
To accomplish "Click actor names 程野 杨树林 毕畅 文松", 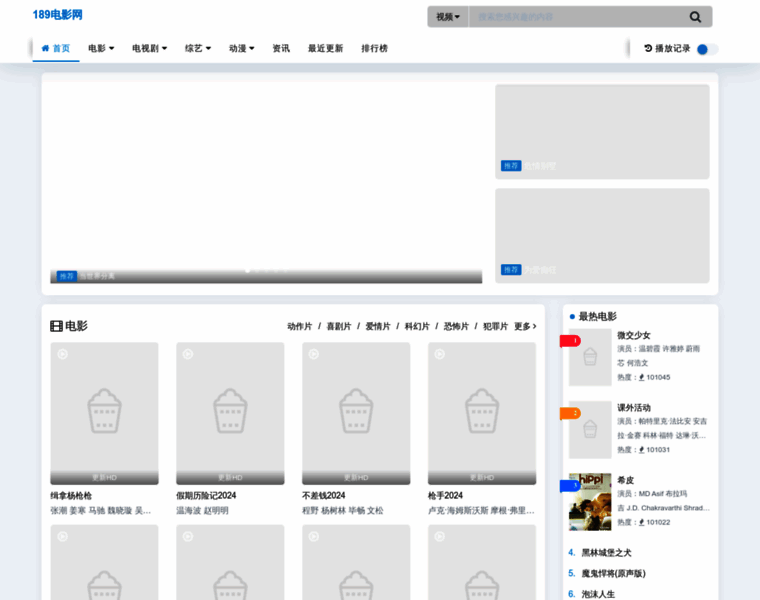I will [343, 510].
